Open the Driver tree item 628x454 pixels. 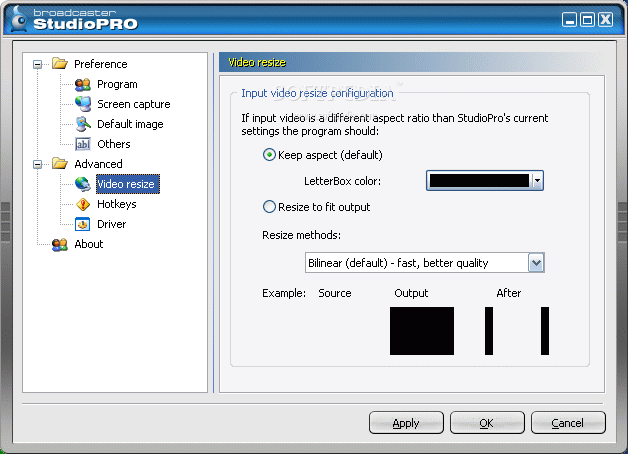pos(111,224)
